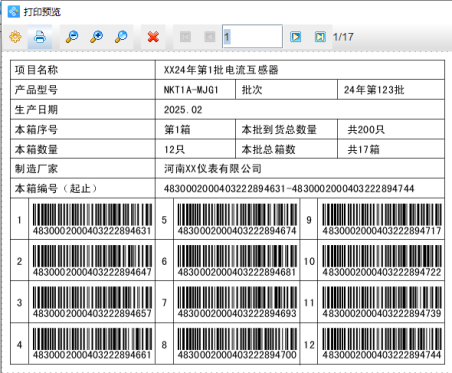This screenshot has width=452, height=373.
Task: Reset zoom with plain magnifier icon
Action: click(121, 37)
